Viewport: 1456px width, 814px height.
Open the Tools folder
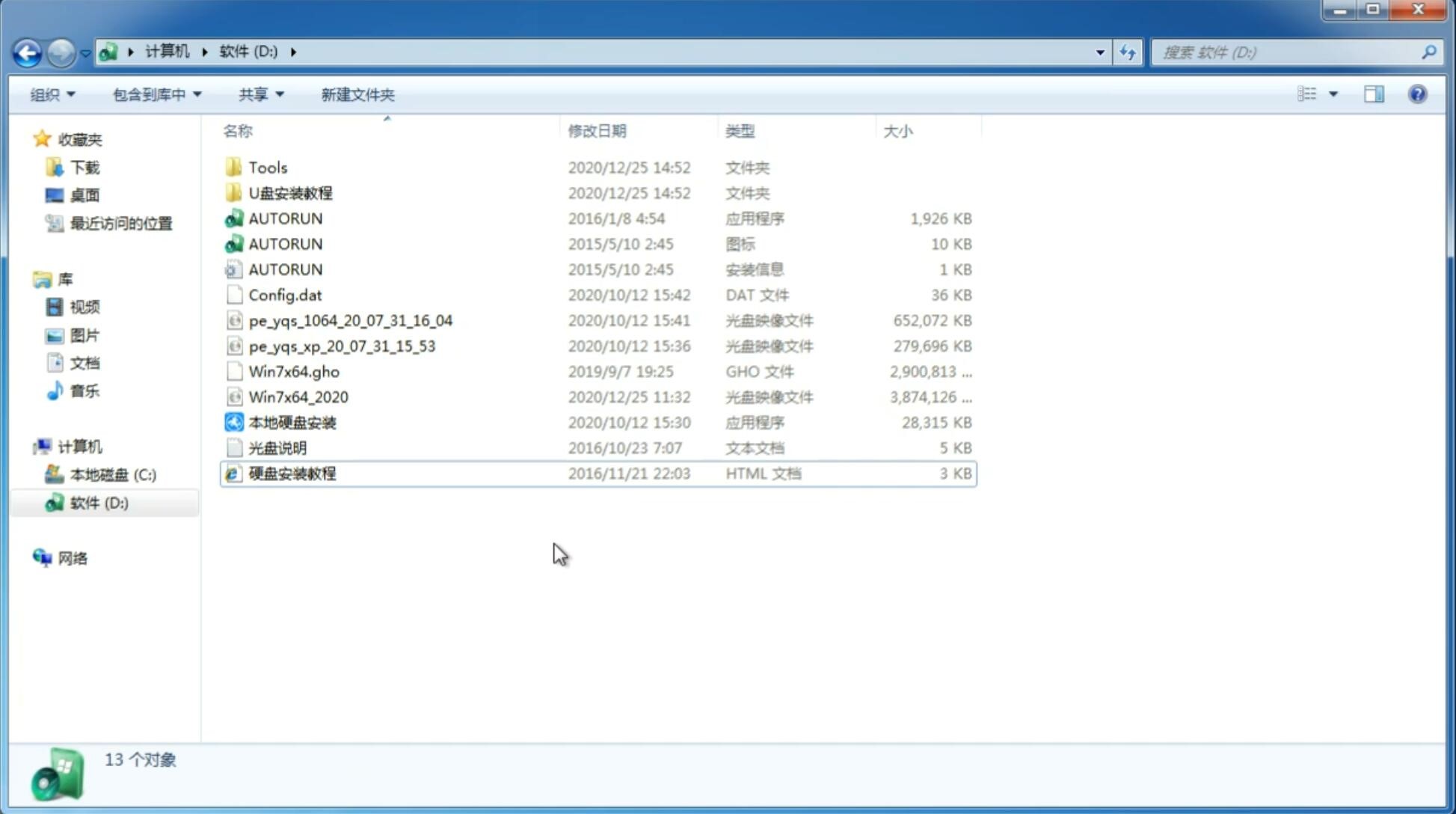click(267, 167)
